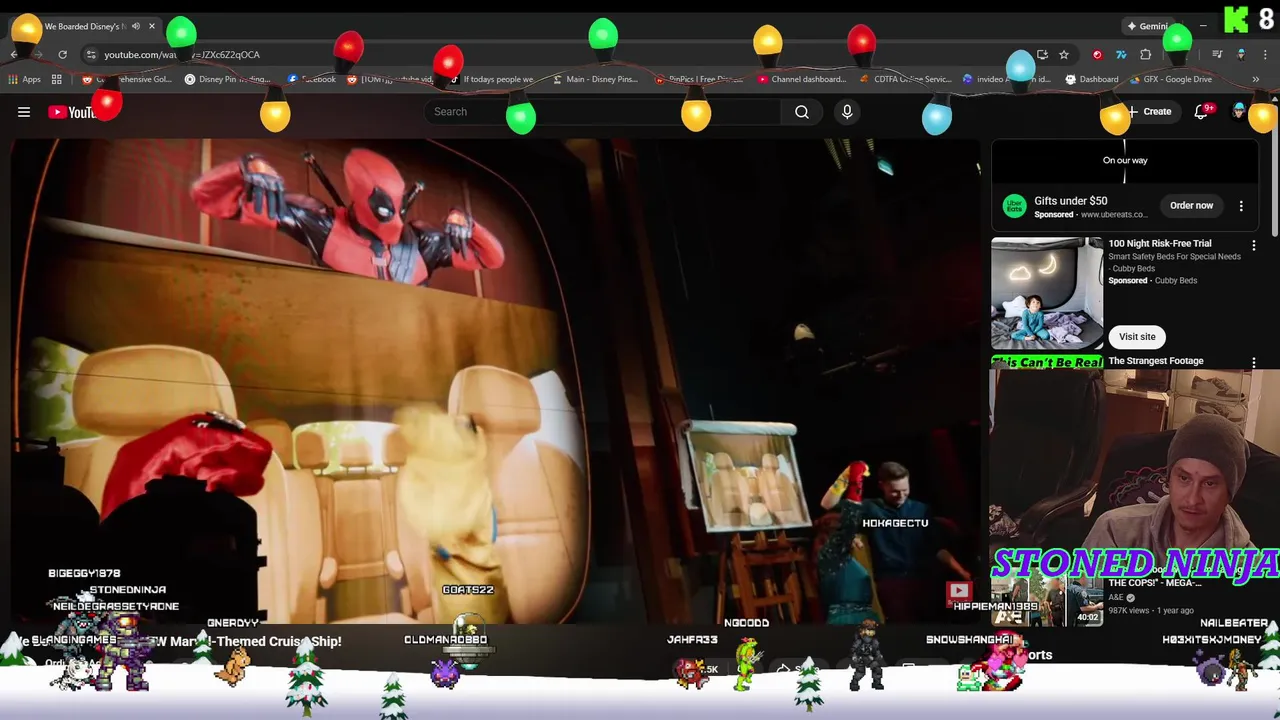This screenshot has height=720, width=1280.
Task: Click '100 Night Risk-Free Trial' ad title
Action: 1159,243
